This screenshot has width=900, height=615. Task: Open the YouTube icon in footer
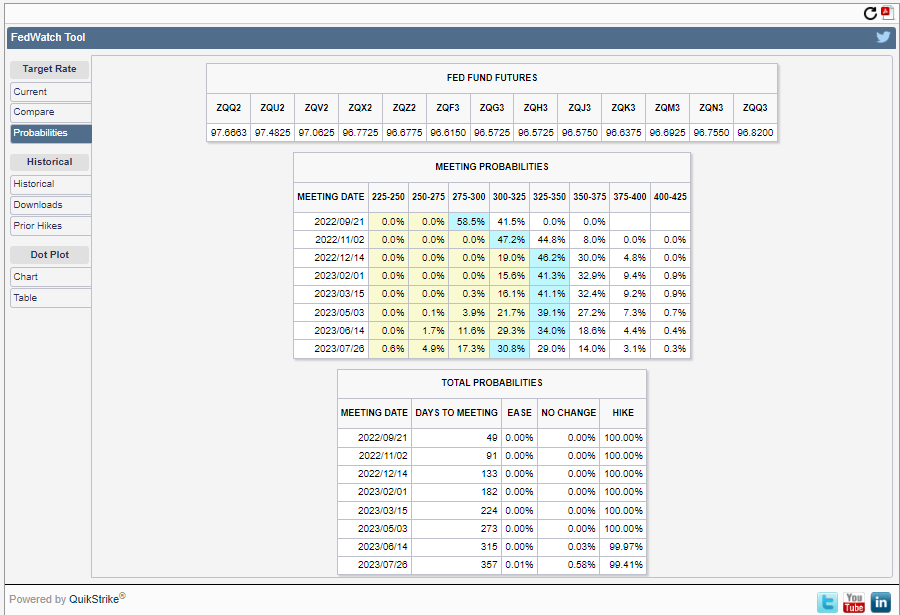(x=853, y=602)
